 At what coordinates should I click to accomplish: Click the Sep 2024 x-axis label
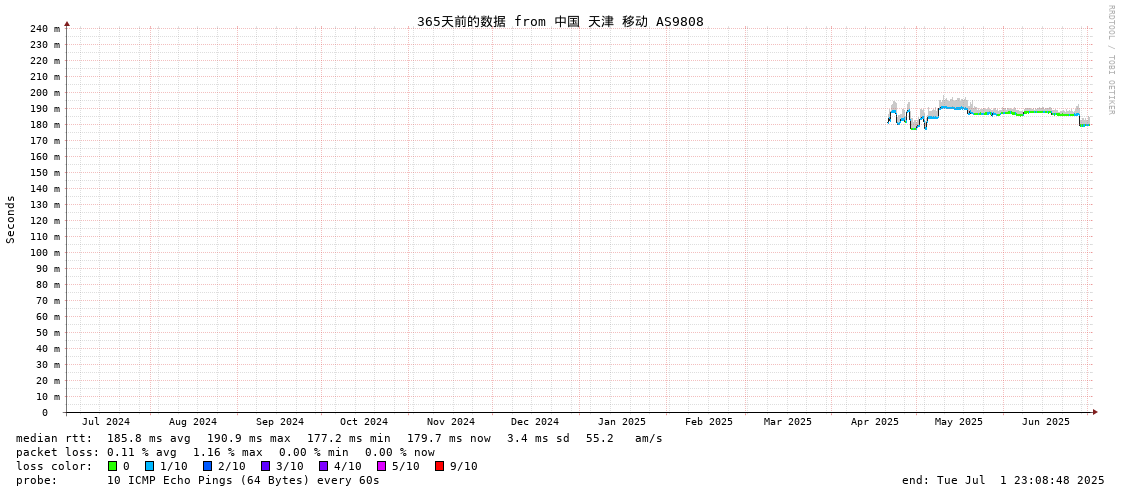280,422
